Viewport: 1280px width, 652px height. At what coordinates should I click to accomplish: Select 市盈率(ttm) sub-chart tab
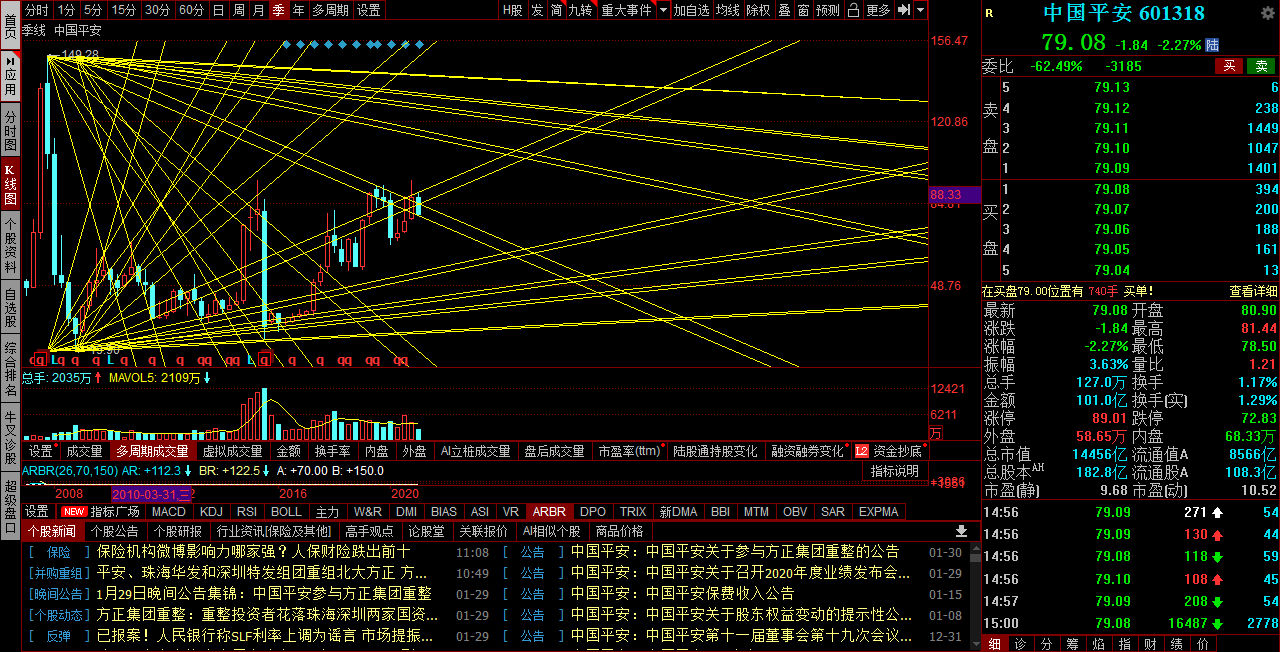[x=630, y=451]
